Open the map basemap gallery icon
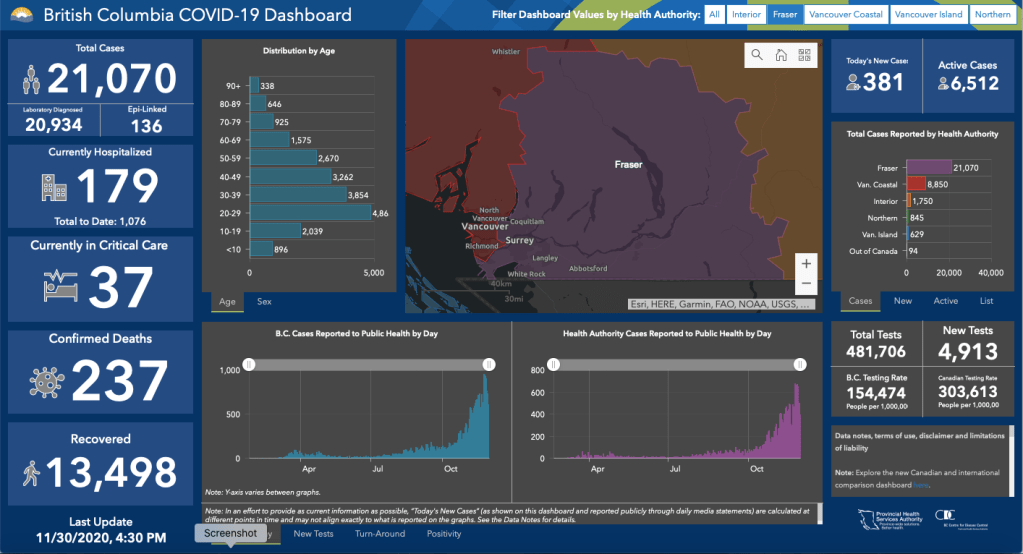Image resolution: width=1023 pixels, height=554 pixels. pos(804,55)
